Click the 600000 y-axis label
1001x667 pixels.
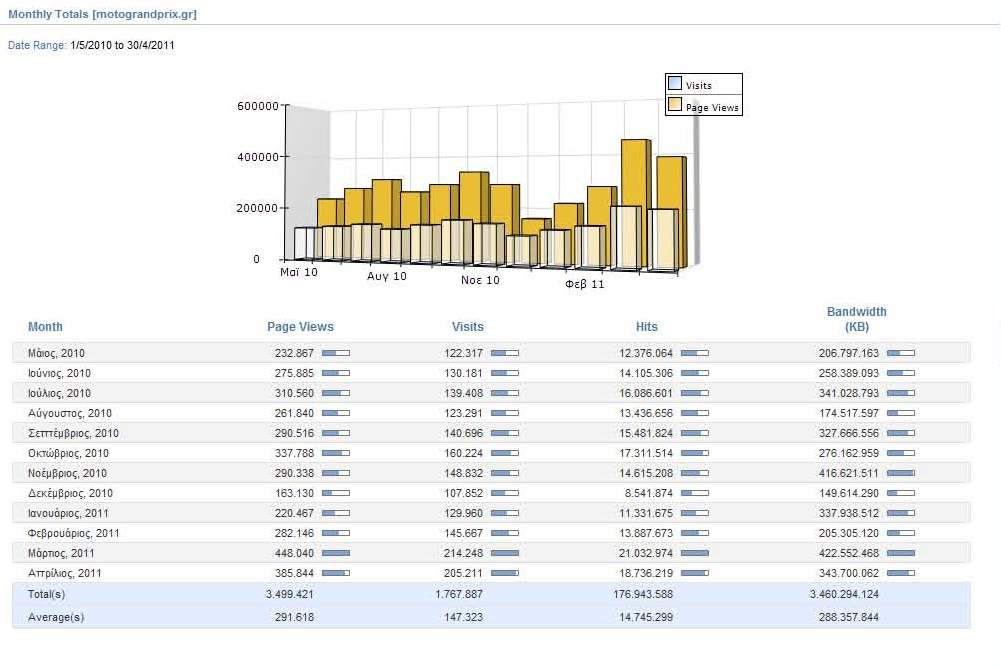257,106
